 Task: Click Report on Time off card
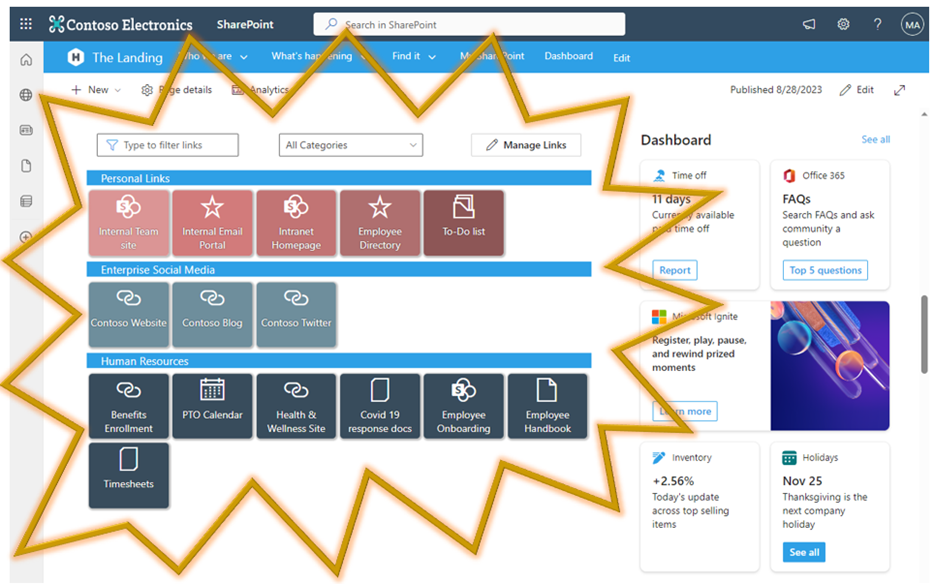coord(674,270)
